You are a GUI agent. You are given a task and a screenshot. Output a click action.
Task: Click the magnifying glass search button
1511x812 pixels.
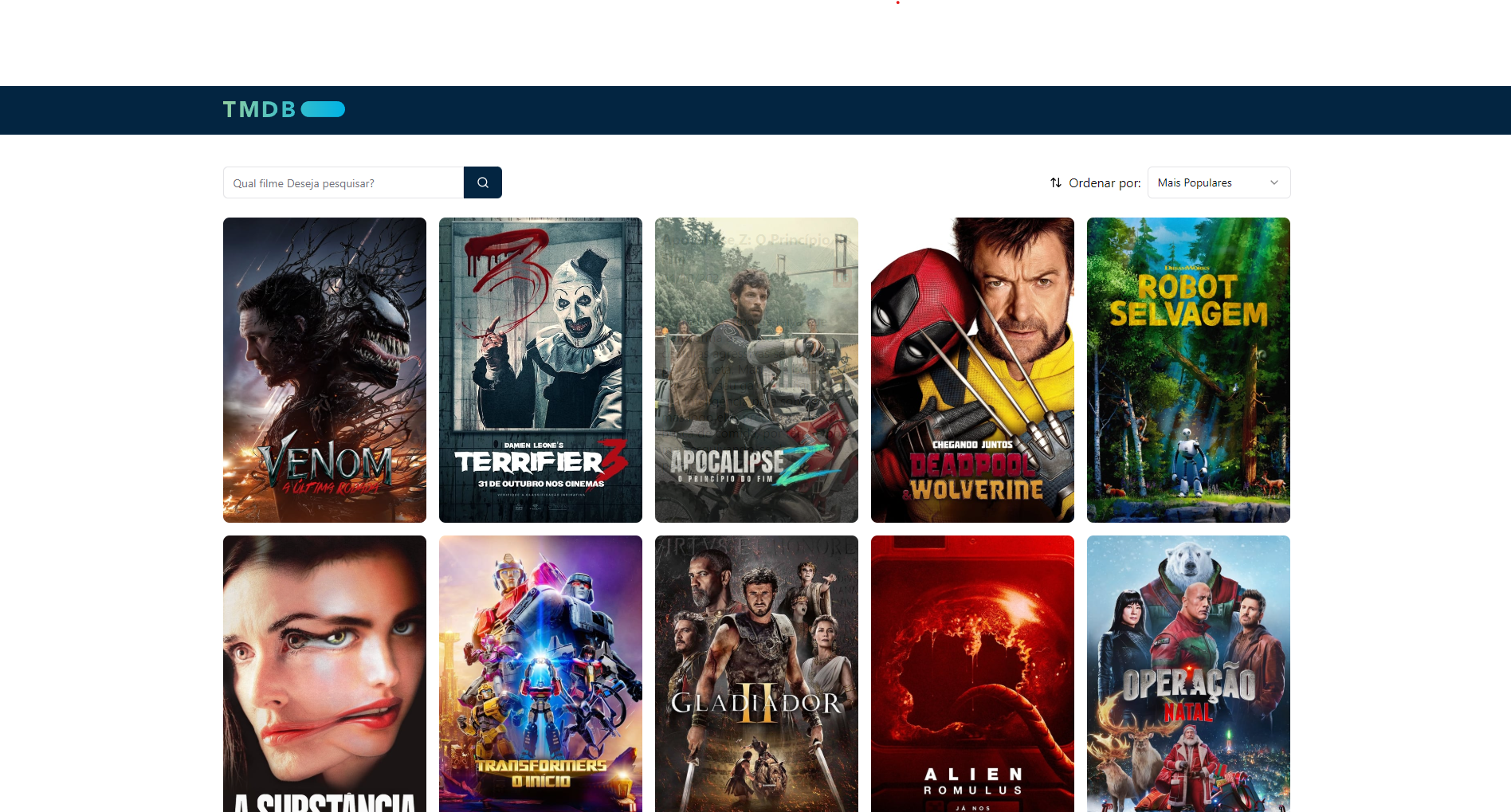pyautogui.click(x=483, y=182)
